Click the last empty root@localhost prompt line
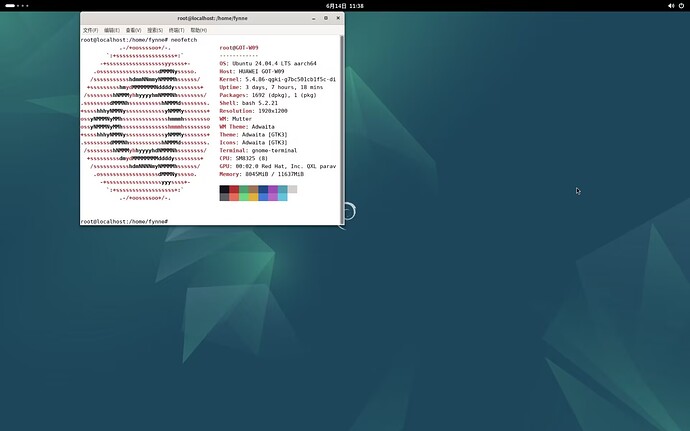 point(124,221)
